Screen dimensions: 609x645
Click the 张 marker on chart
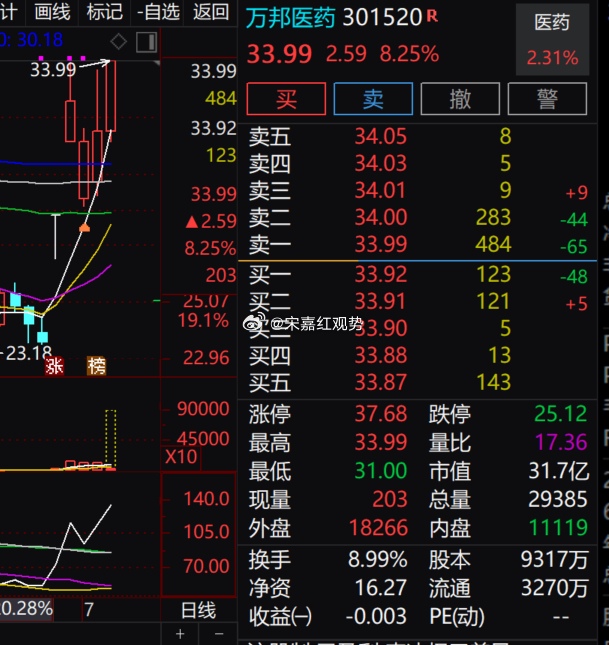pyautogui.click(x=54, y=366)
